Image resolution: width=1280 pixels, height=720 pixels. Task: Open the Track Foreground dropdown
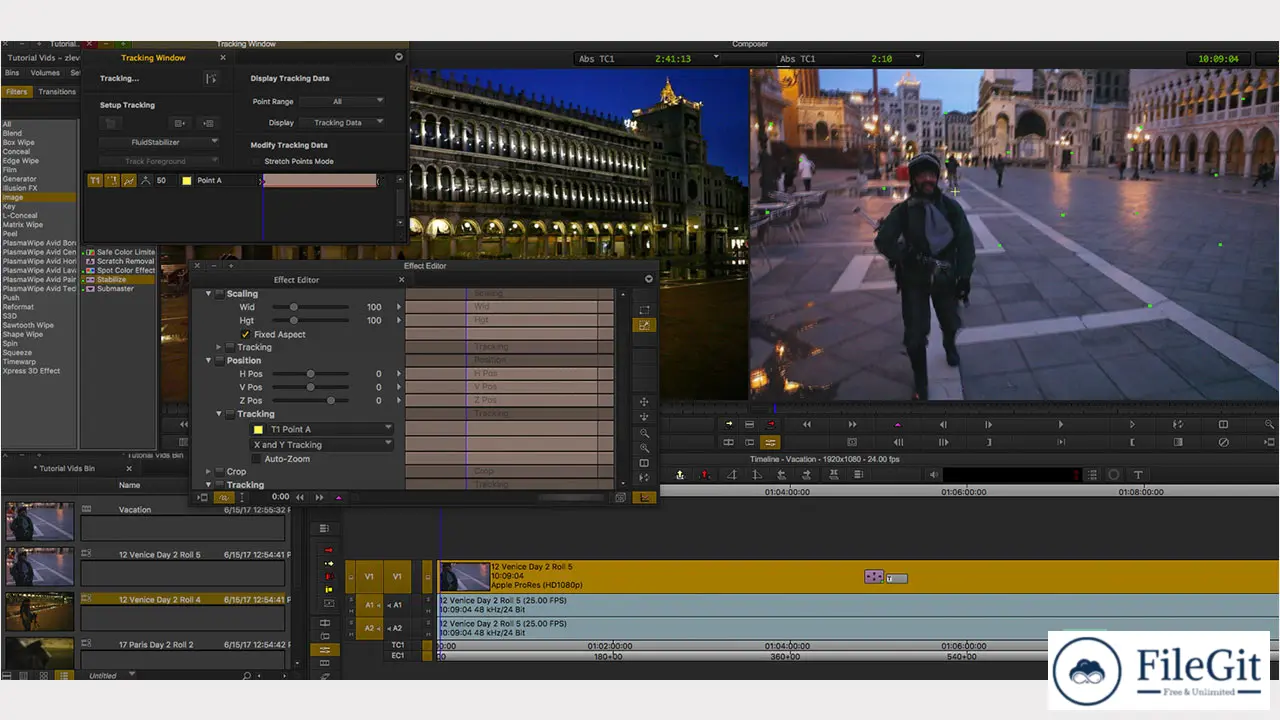pyautogui.click(x=159, y=161)
